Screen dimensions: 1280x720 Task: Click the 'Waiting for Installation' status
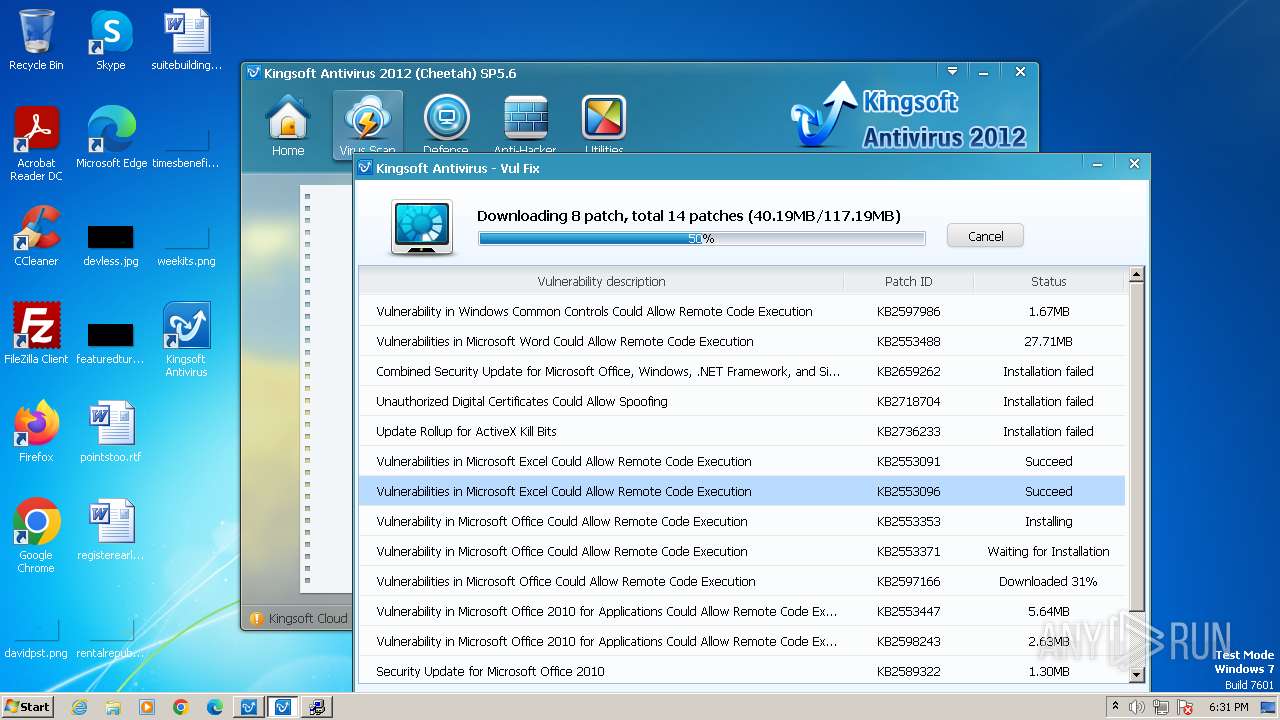click(x=1048, y=551)
